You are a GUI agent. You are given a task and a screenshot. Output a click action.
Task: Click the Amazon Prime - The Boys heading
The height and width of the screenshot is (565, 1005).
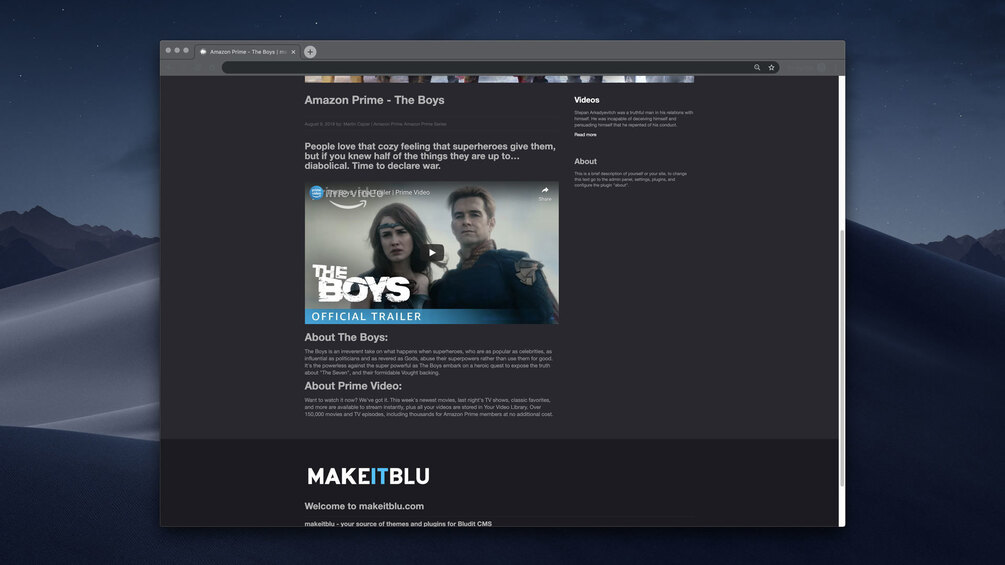click(x=374, y=100)
